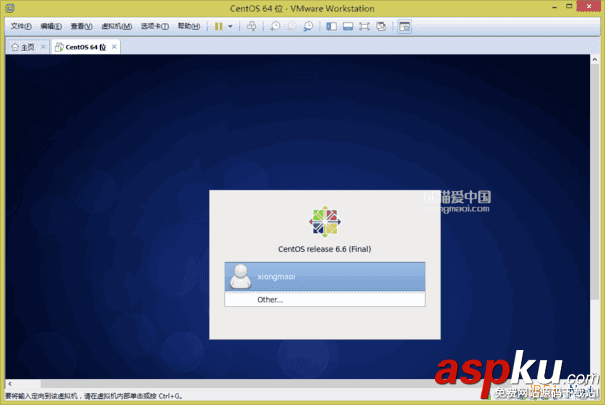Viewport: 605px width, 405px height.
Task: Close the CentOS 64 位 tab
Action: click(114, 47)
